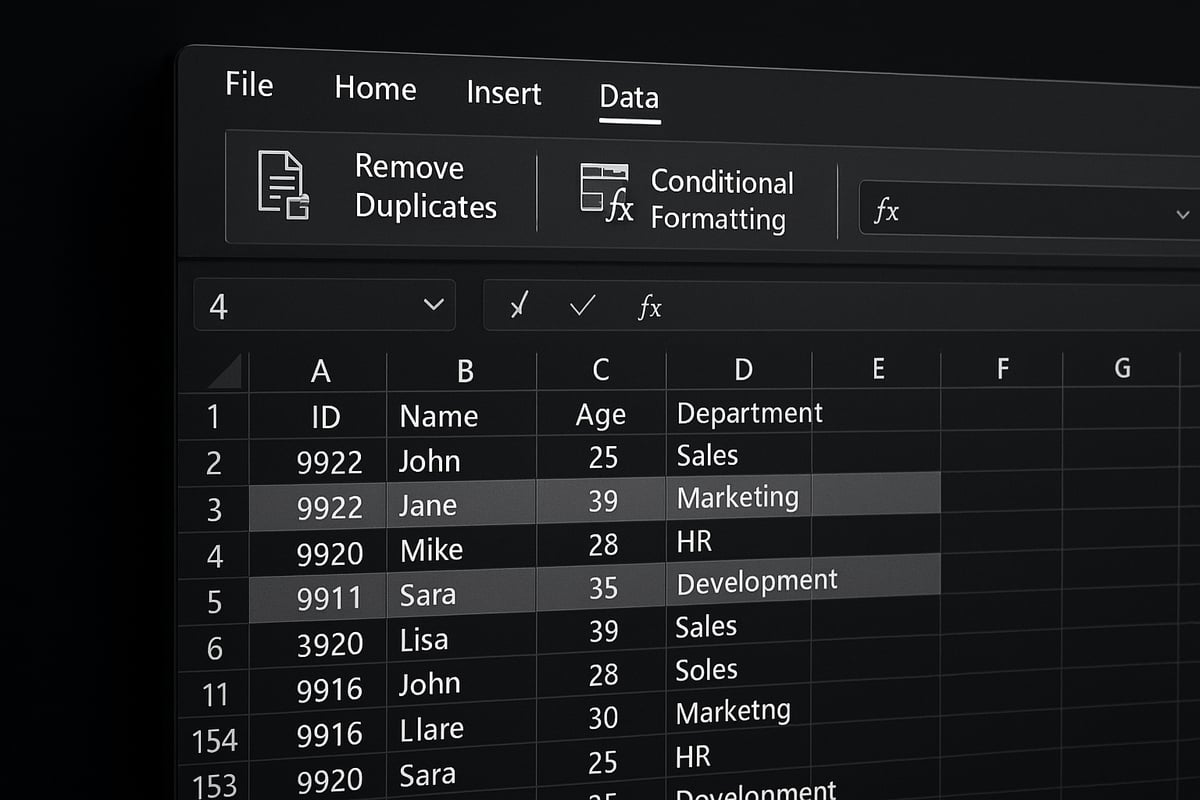Switch to the Home ribbon tab
The width and height of the screenshot is (1200, 800).
click(374, 88)
